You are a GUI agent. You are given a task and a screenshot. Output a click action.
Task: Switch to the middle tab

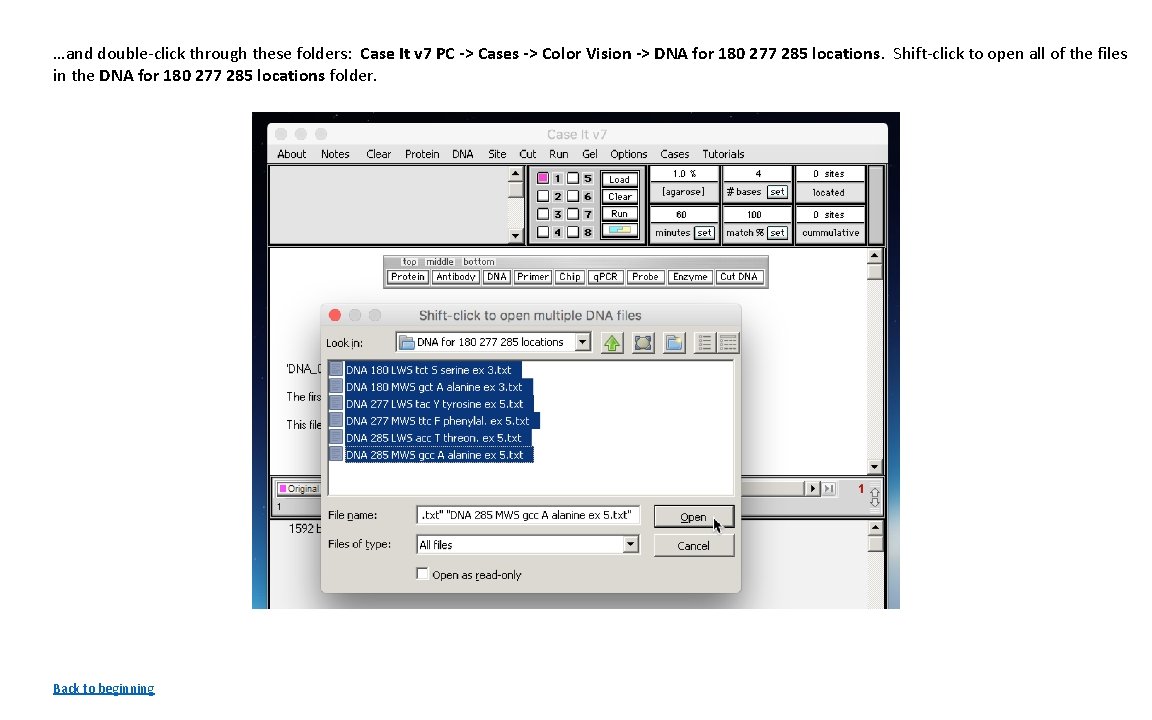[438, 261]
